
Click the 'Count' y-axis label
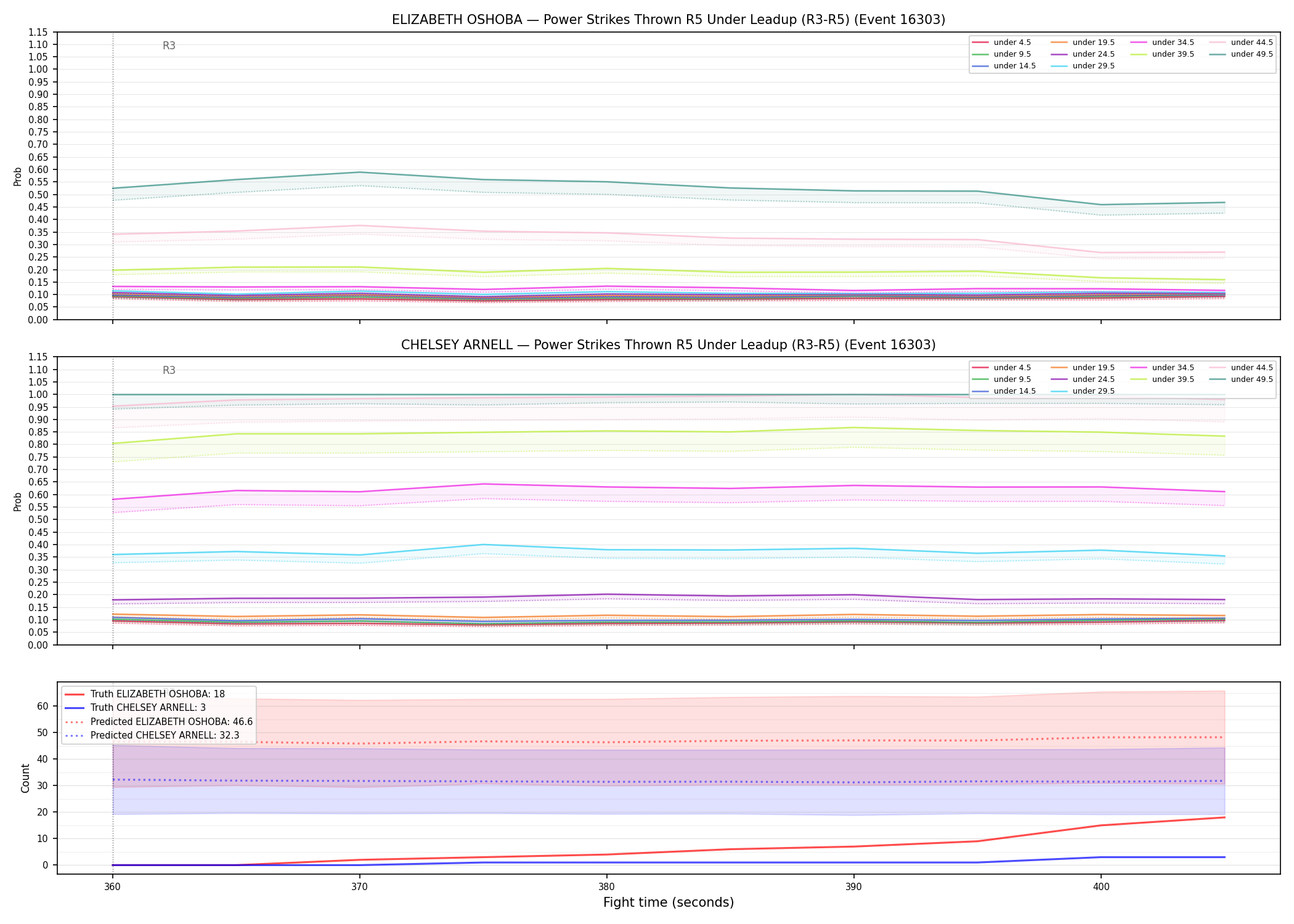(25, 778)
